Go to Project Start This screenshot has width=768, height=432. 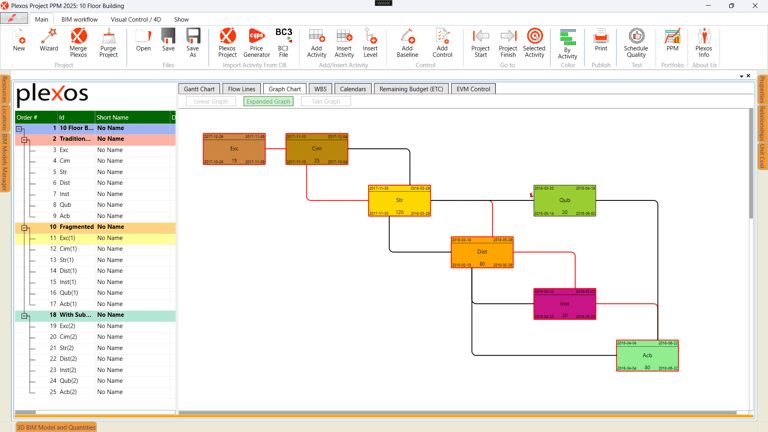480,43
